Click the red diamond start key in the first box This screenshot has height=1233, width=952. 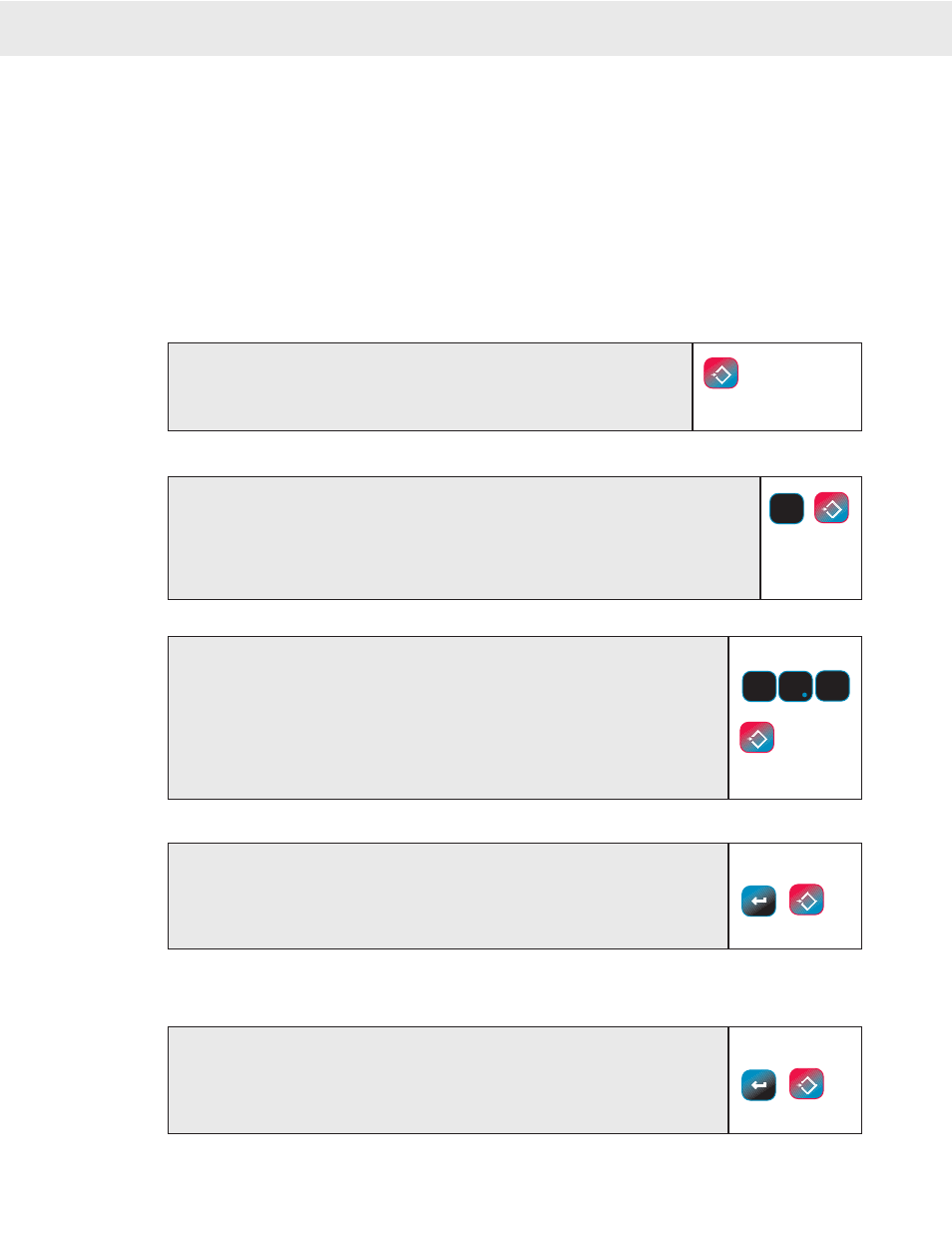click(720, 373)
